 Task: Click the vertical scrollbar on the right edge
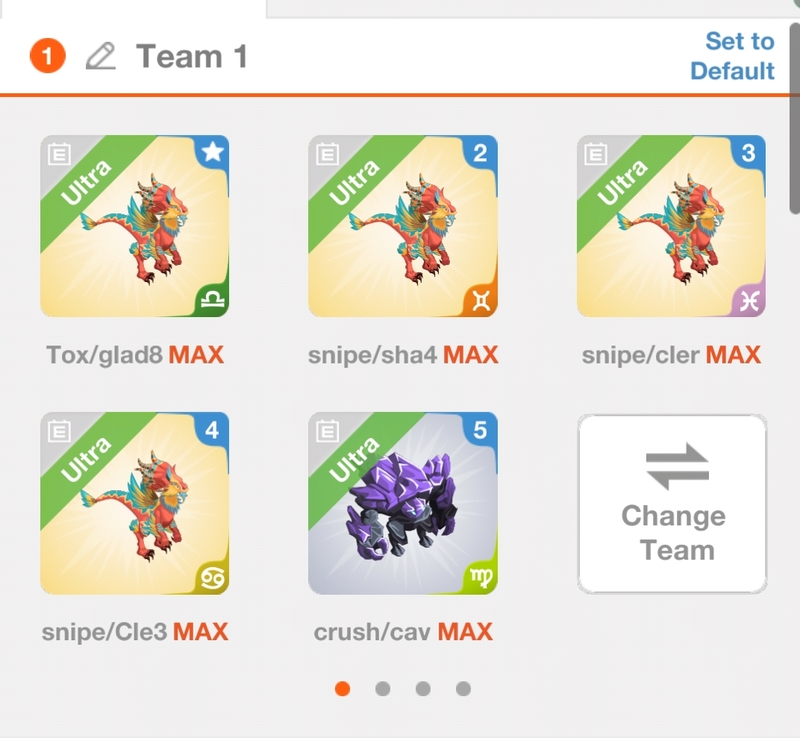point(794,117)
